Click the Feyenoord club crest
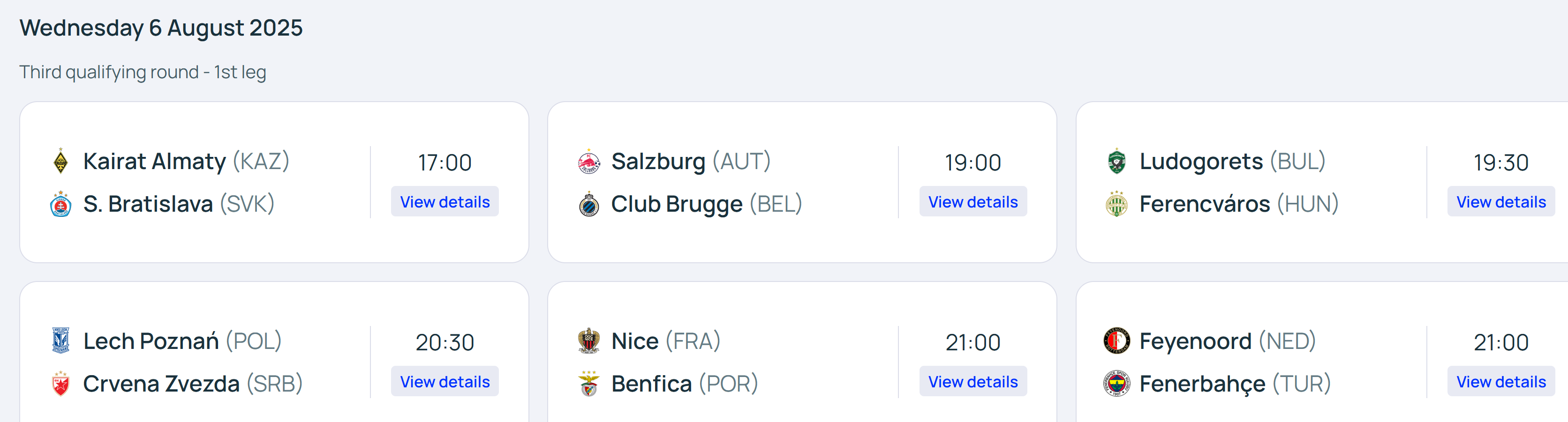1568x422 pixels. click(x=1116, y=341)
